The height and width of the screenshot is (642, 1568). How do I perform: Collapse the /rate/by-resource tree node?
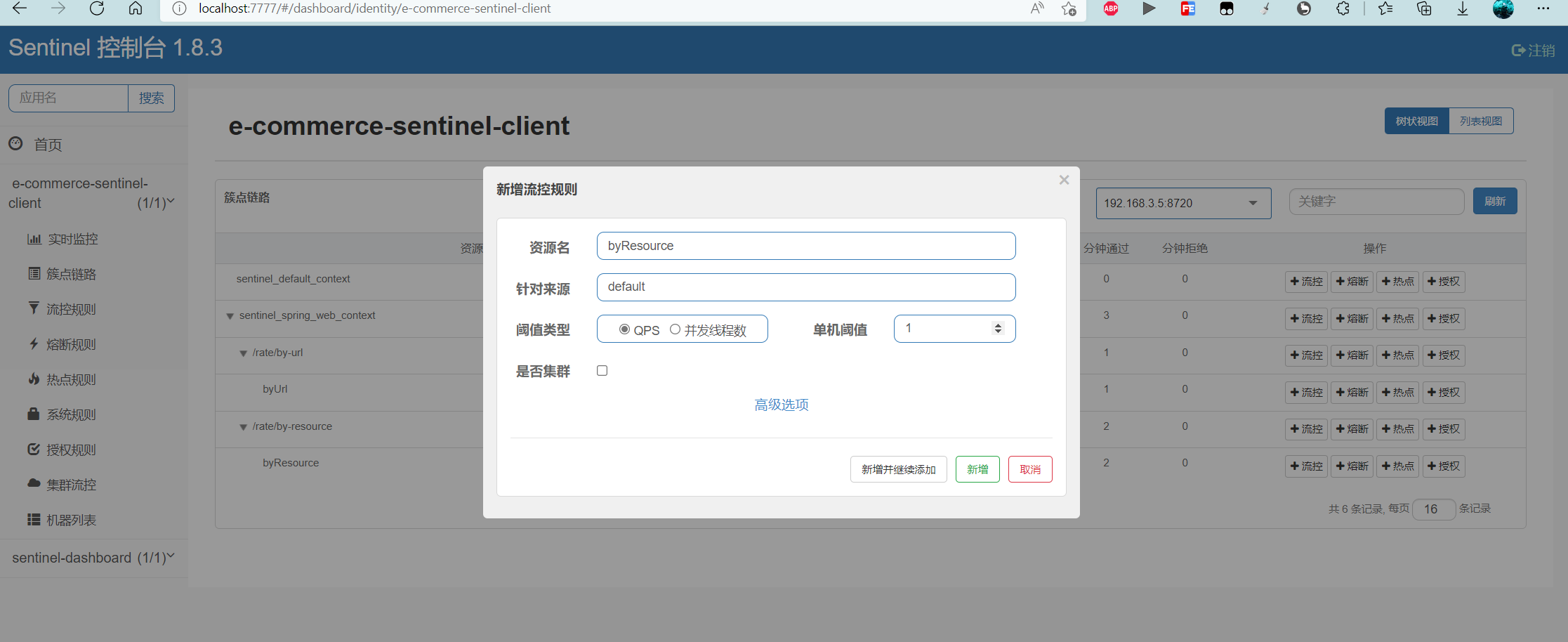tap(243, 427)
